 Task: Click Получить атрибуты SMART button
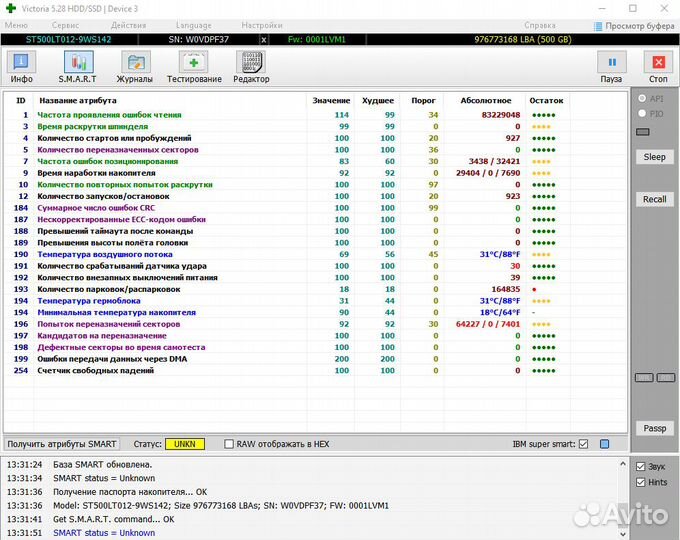[62, 444]
